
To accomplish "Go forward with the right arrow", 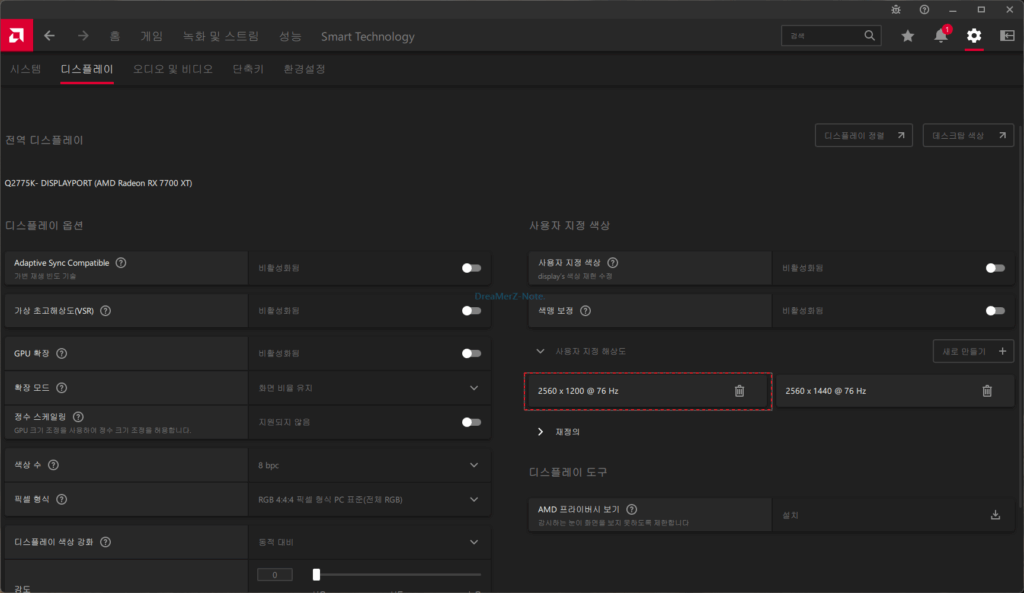I will [x=83, y=36].
